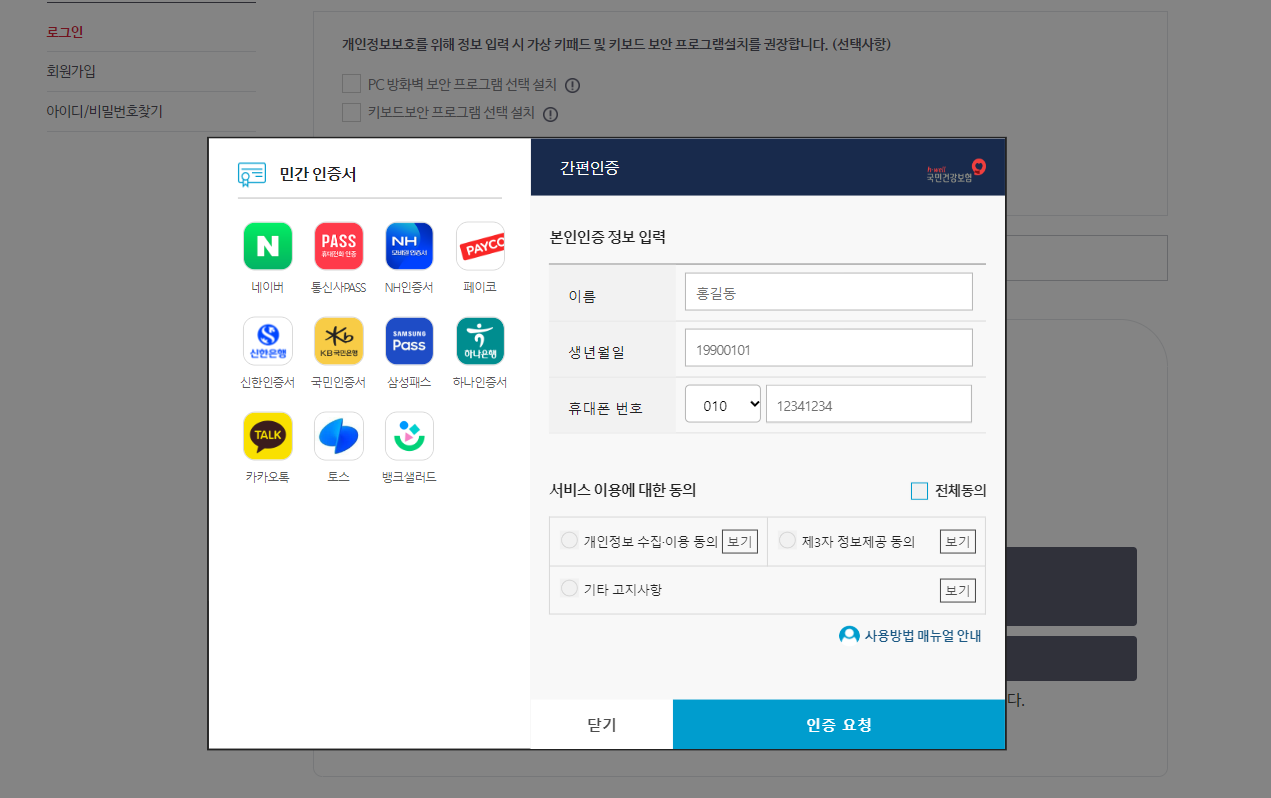Click the 서비스 이용에 대한 동의 heading
This screenshot has height=798, width=1271.
point(623,490)
